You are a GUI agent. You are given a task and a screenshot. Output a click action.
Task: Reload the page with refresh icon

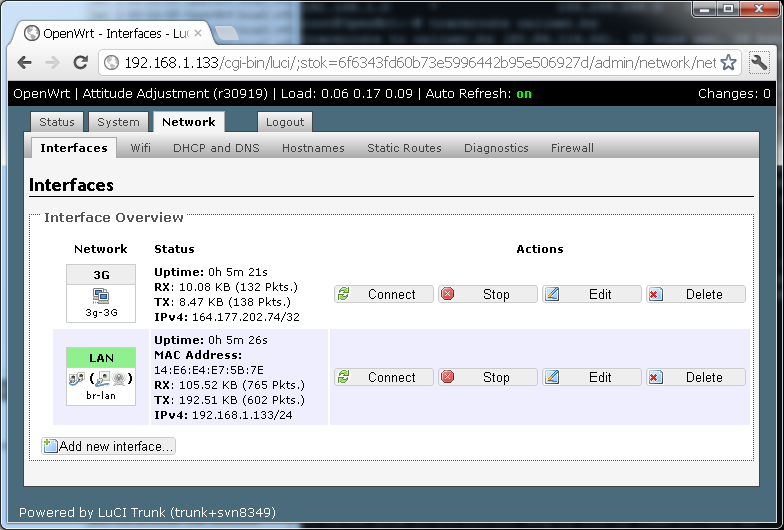coord(80,62)
